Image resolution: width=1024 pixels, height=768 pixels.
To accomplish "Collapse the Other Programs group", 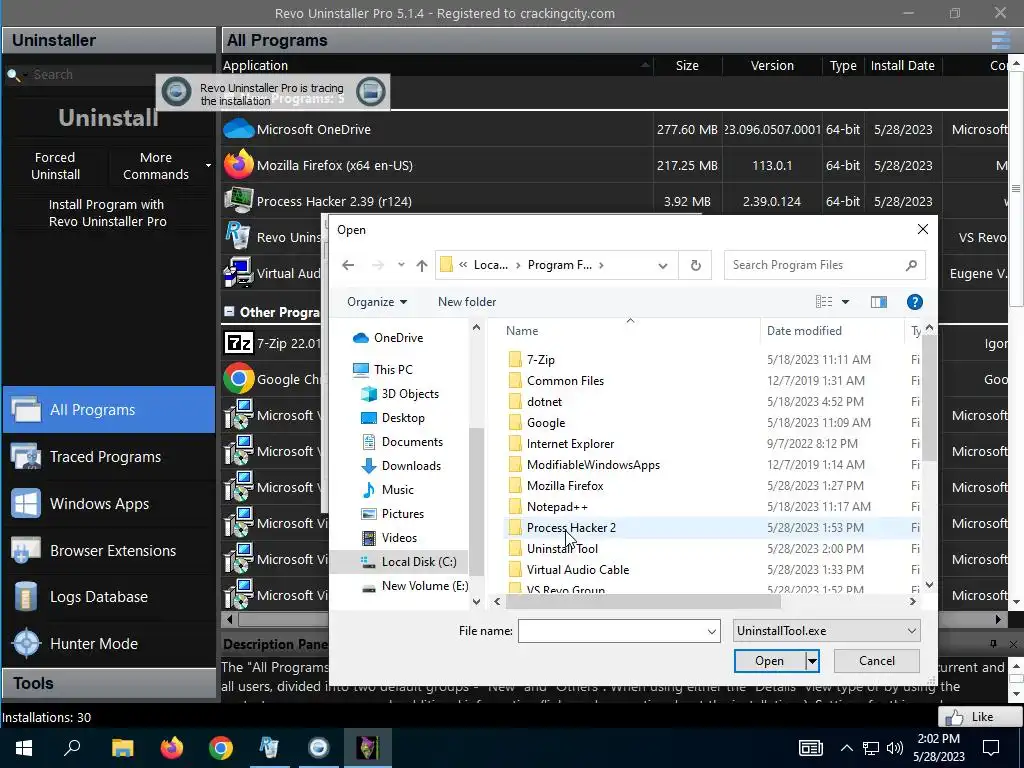I will tap(229, 312).
